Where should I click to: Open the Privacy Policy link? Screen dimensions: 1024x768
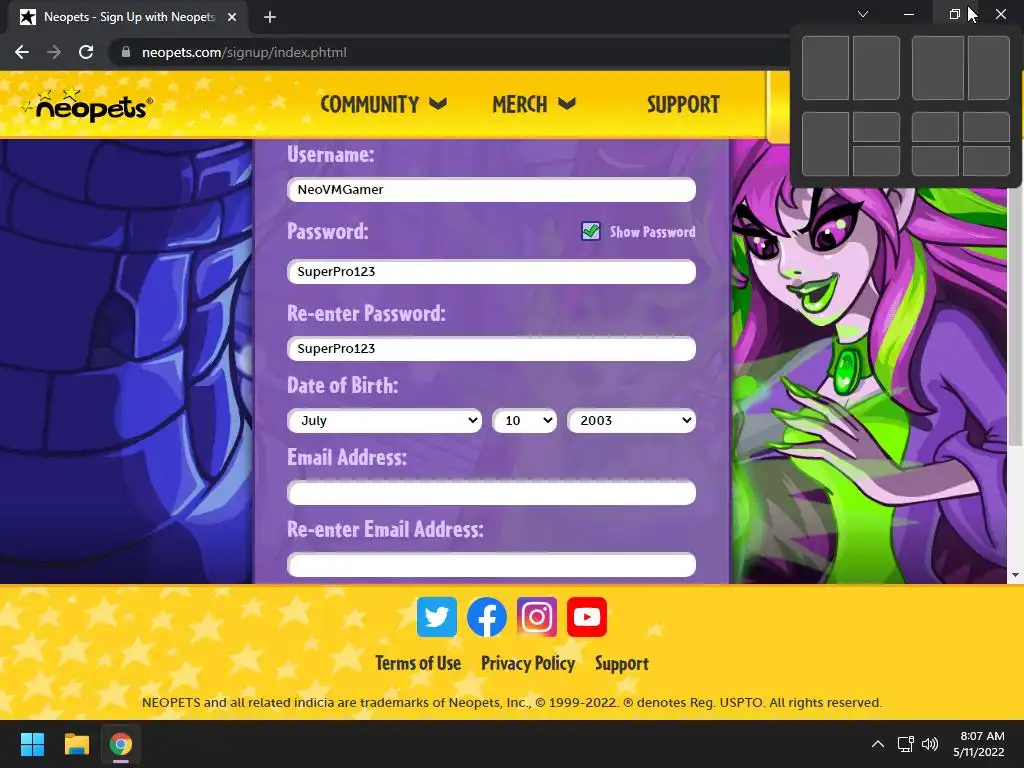click(528, 664)
